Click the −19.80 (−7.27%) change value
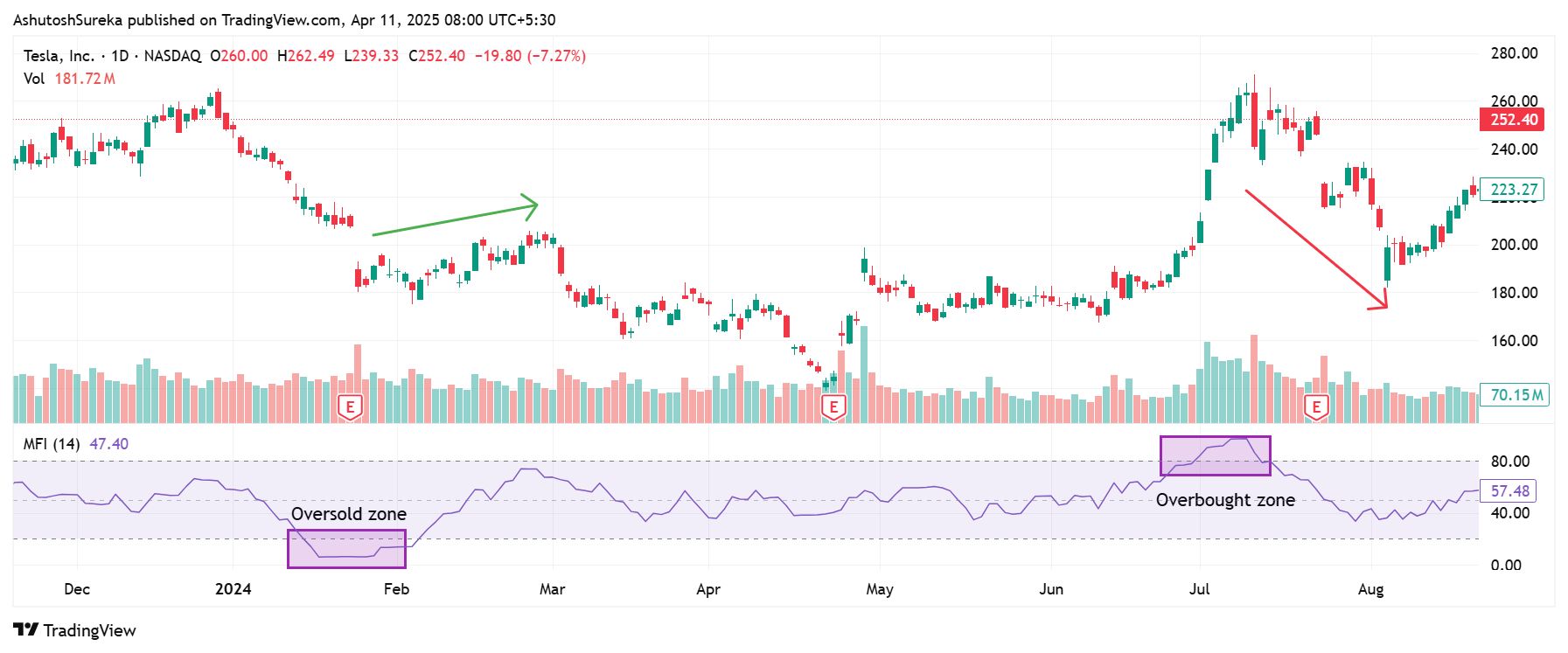The width and height of the screenshot is (1568, 653). (530, 56)
